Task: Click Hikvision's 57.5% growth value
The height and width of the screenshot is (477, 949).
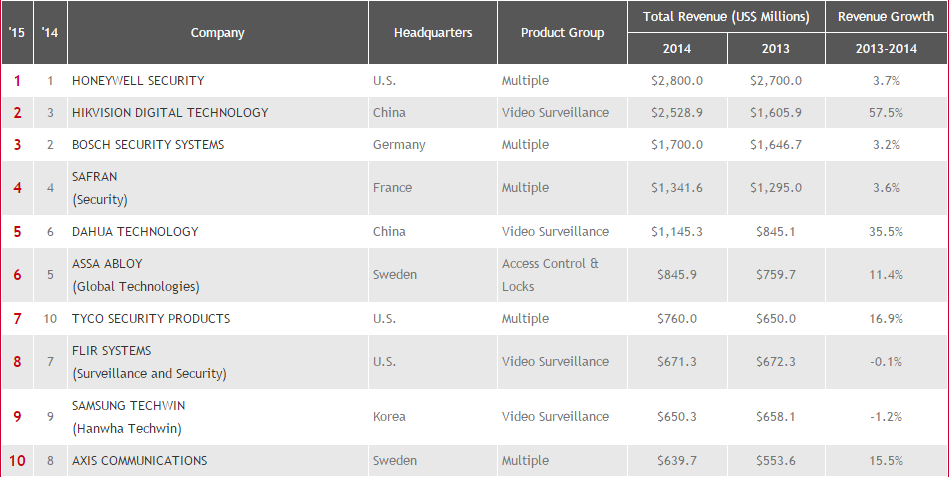Action: 886,113
